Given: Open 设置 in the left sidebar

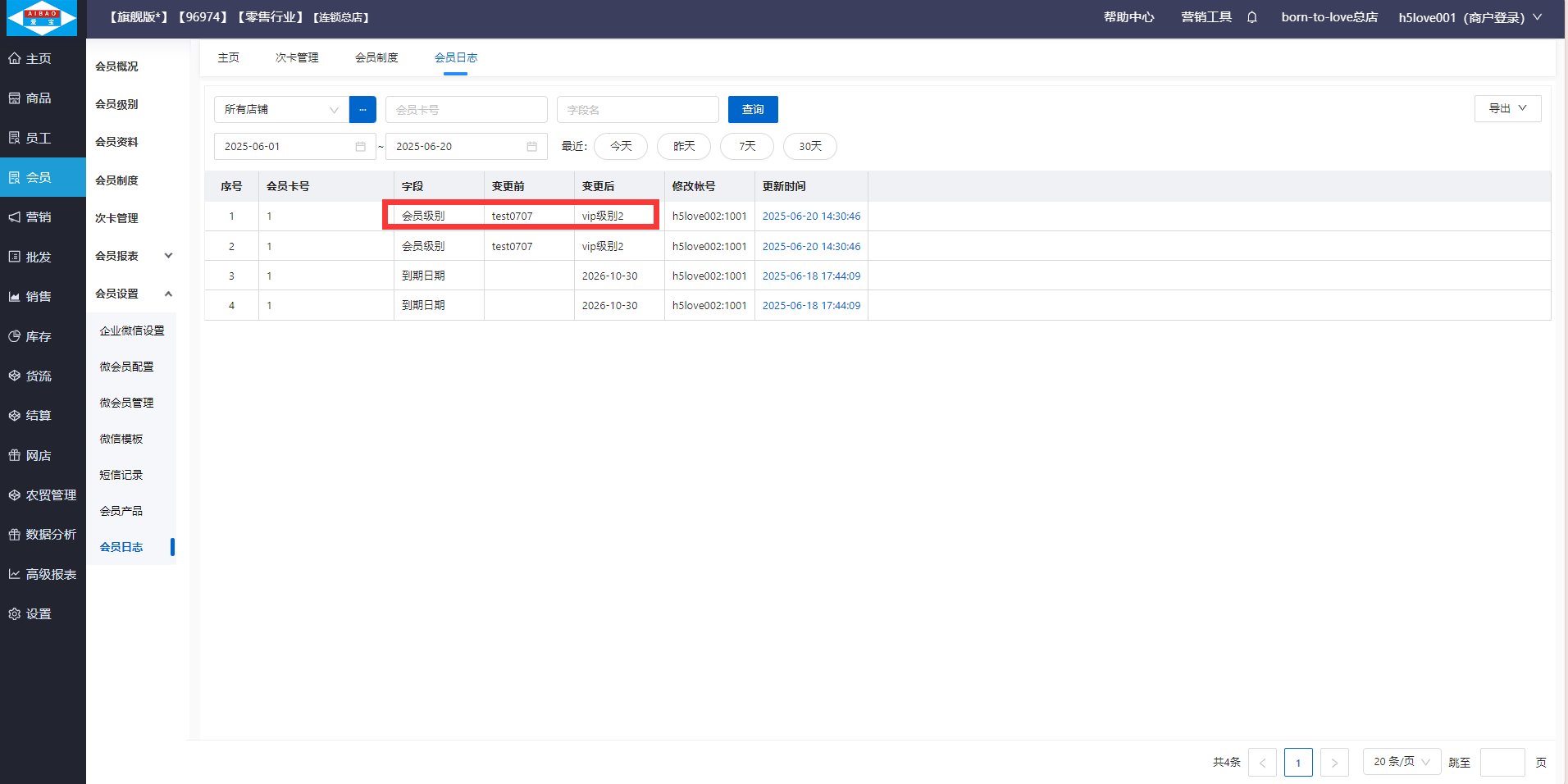Looking at the screenshot, I should 39,614.
